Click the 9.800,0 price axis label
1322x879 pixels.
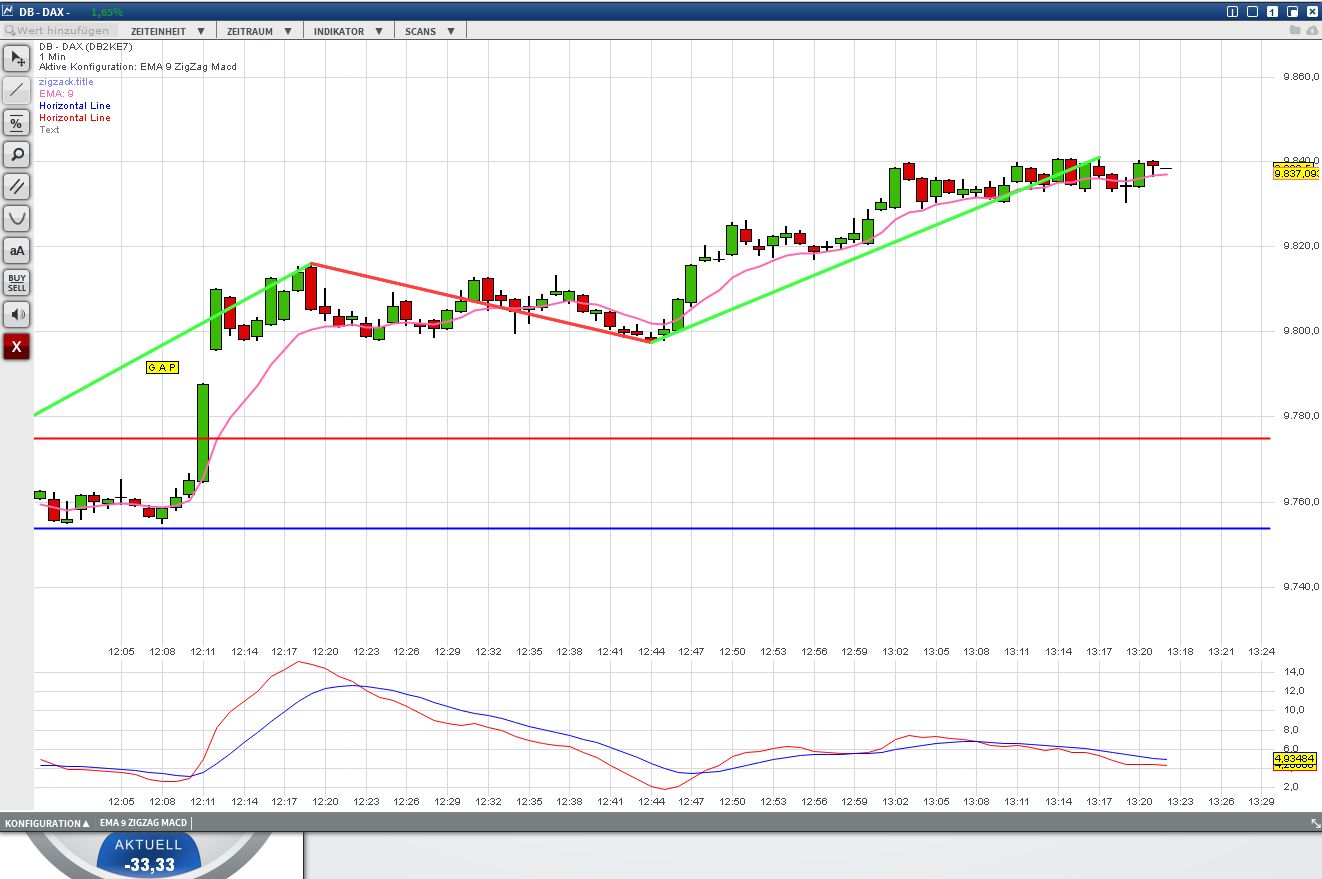coord(1299,331)
